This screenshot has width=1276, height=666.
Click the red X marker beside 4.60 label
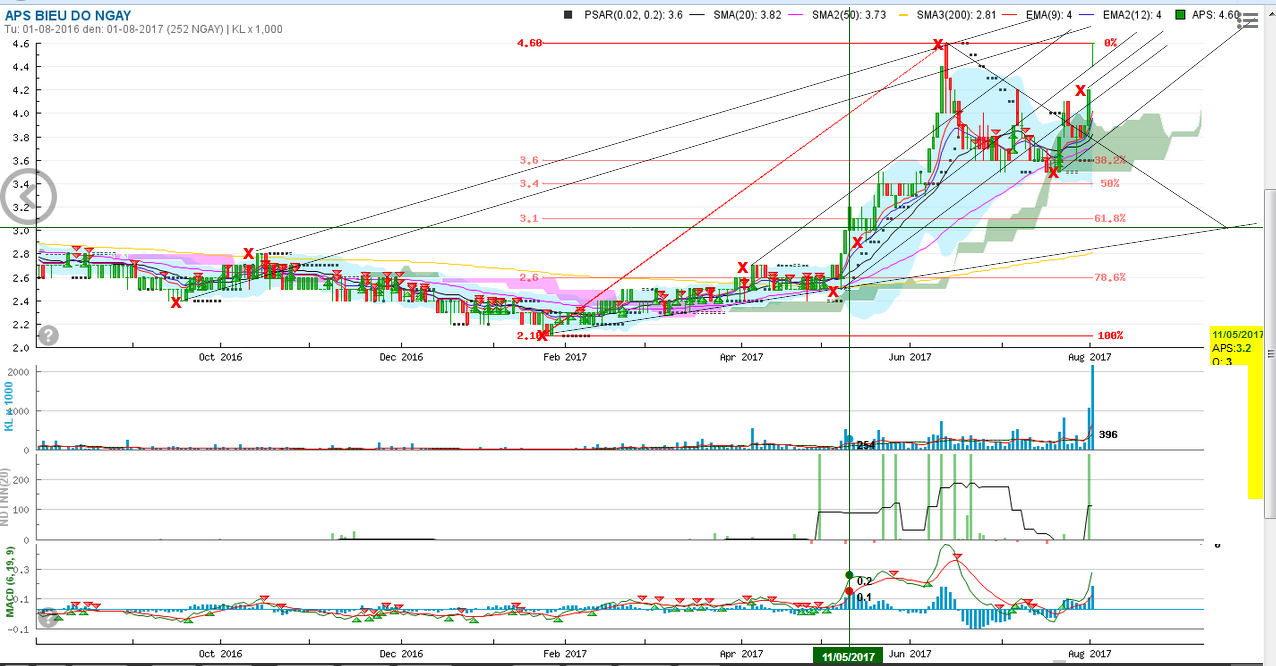(938, 45)
